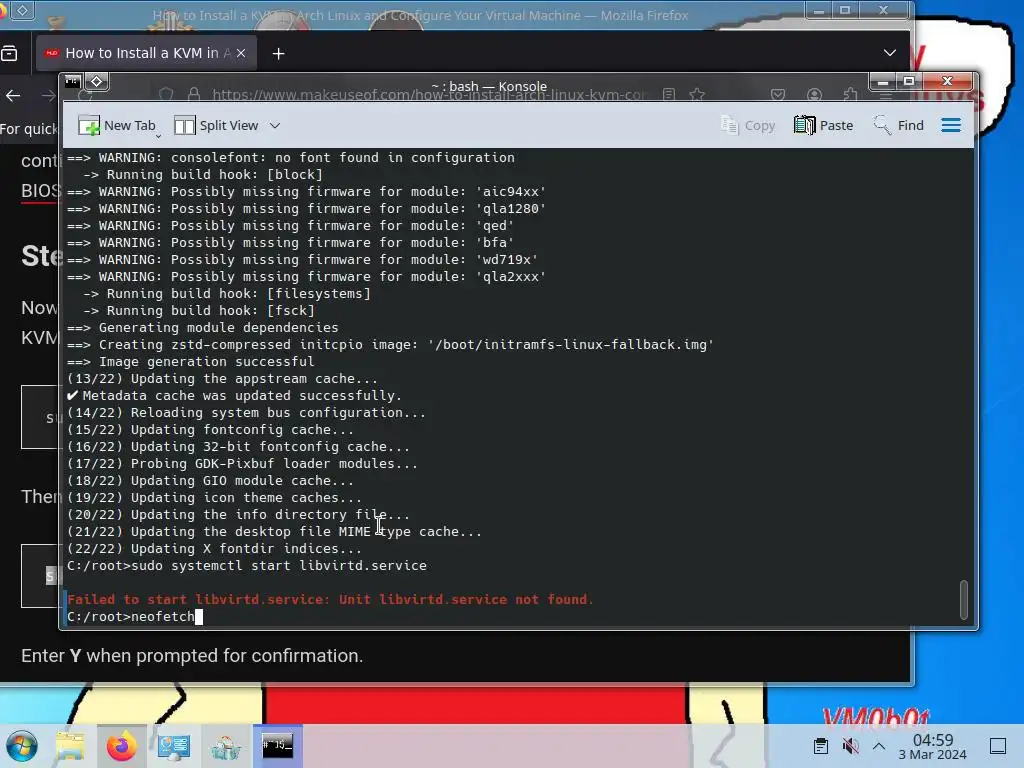The width and height of the screenshot is (1024, 768).
Task: Click the Copy button in Konsole
Action: tap(748, 125)
